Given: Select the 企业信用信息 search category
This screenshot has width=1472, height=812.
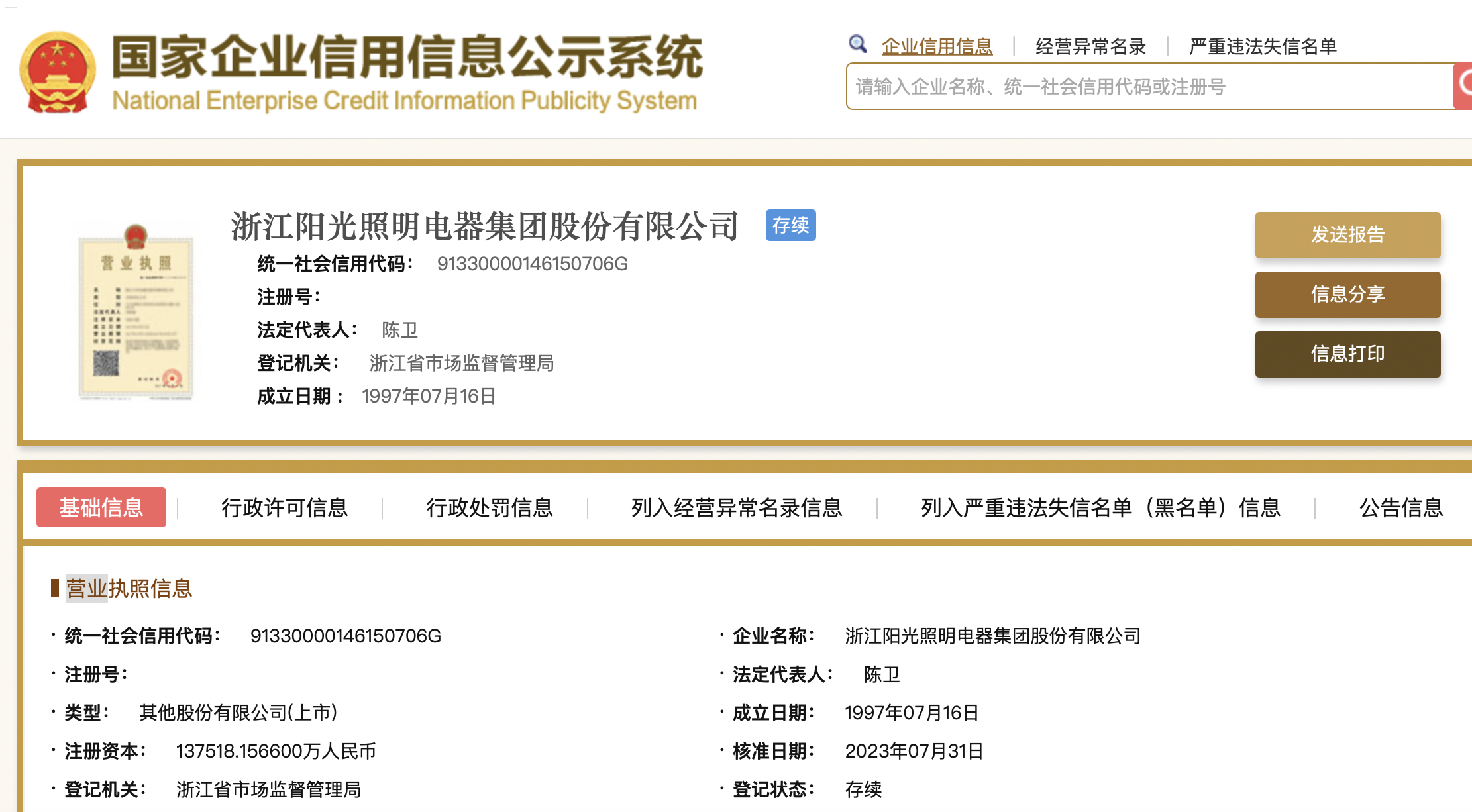Looking at the screenshot, I should 937,46.
